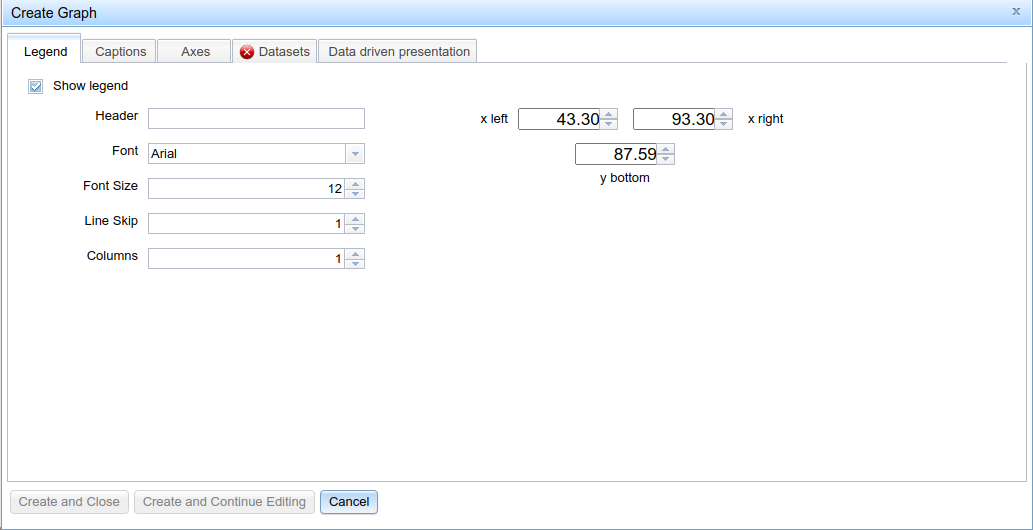Viewport: 1033px width, 530px height.
Task: Increment the Columns spinner value
Action: click(x=356, y=254)
